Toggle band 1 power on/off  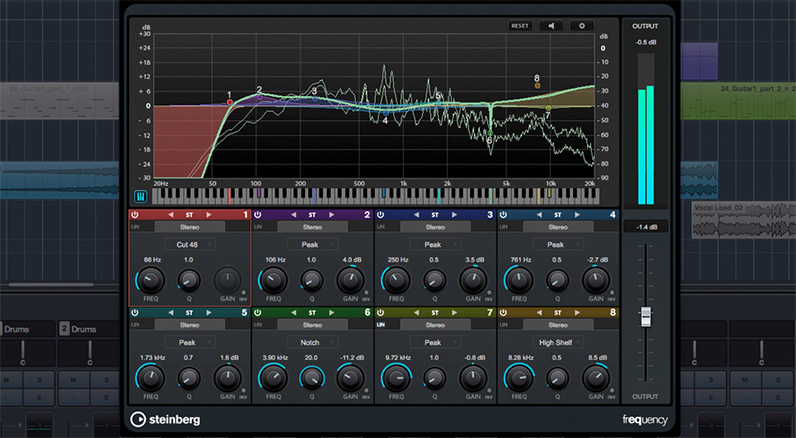pos(135,215)
